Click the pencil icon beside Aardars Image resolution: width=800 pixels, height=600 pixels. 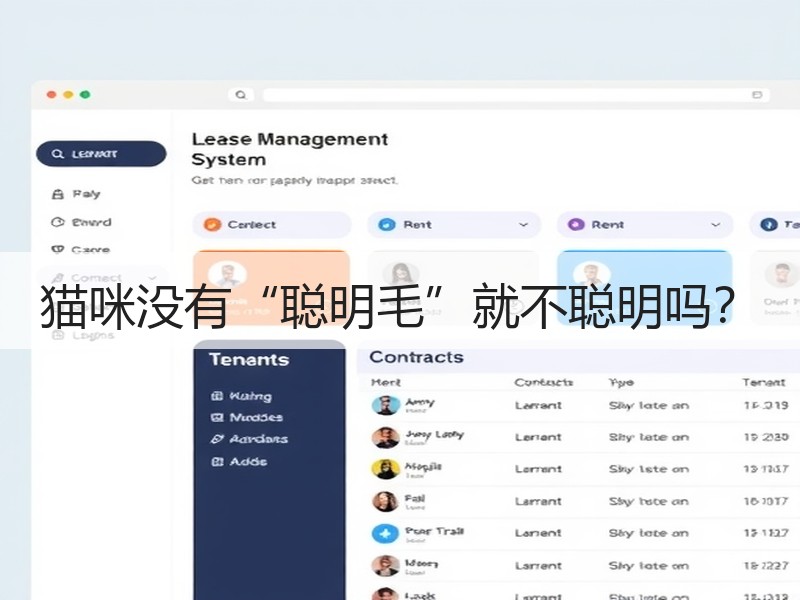pyautogui.click(x=217, y=439)
